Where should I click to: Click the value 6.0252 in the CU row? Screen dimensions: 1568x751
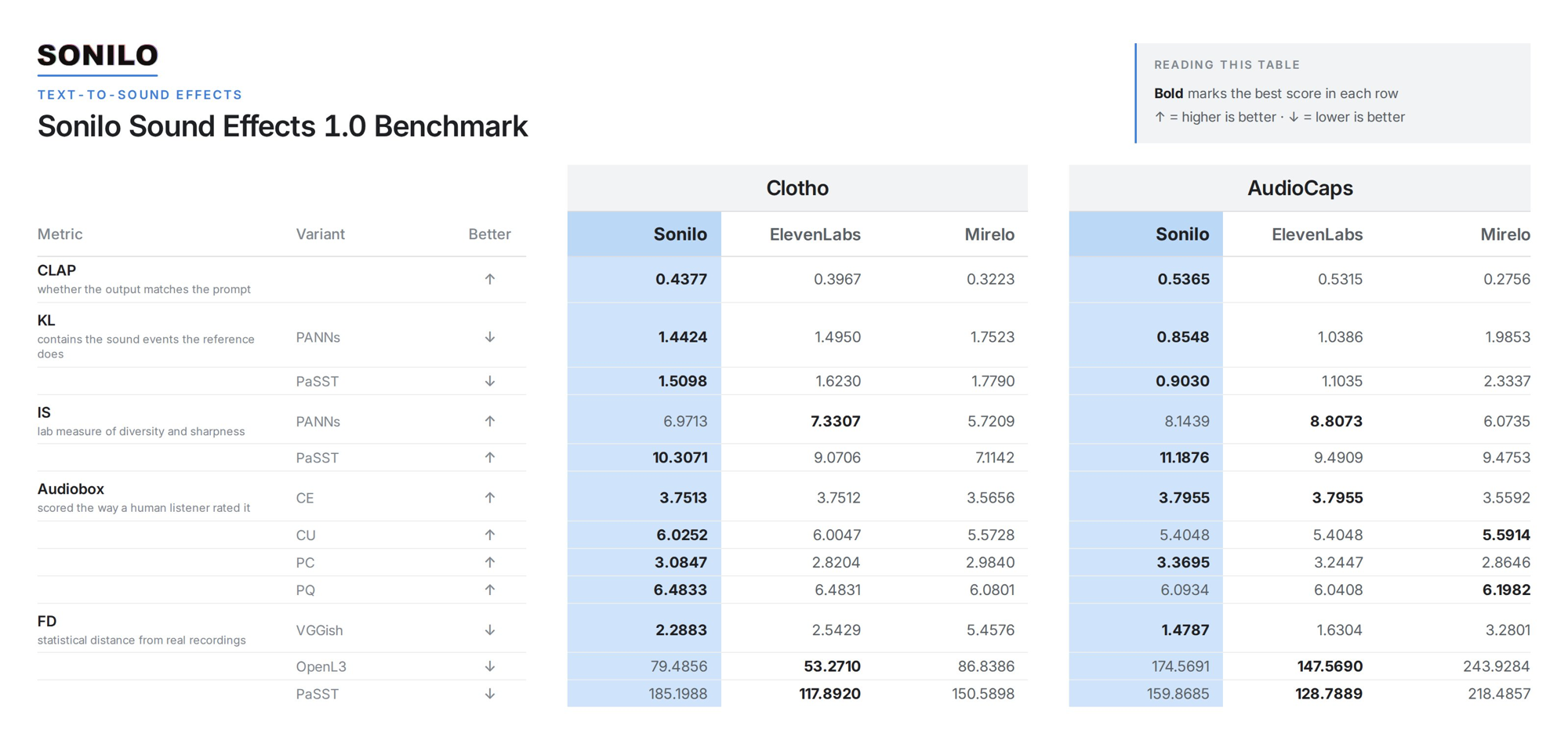point(681,535)
